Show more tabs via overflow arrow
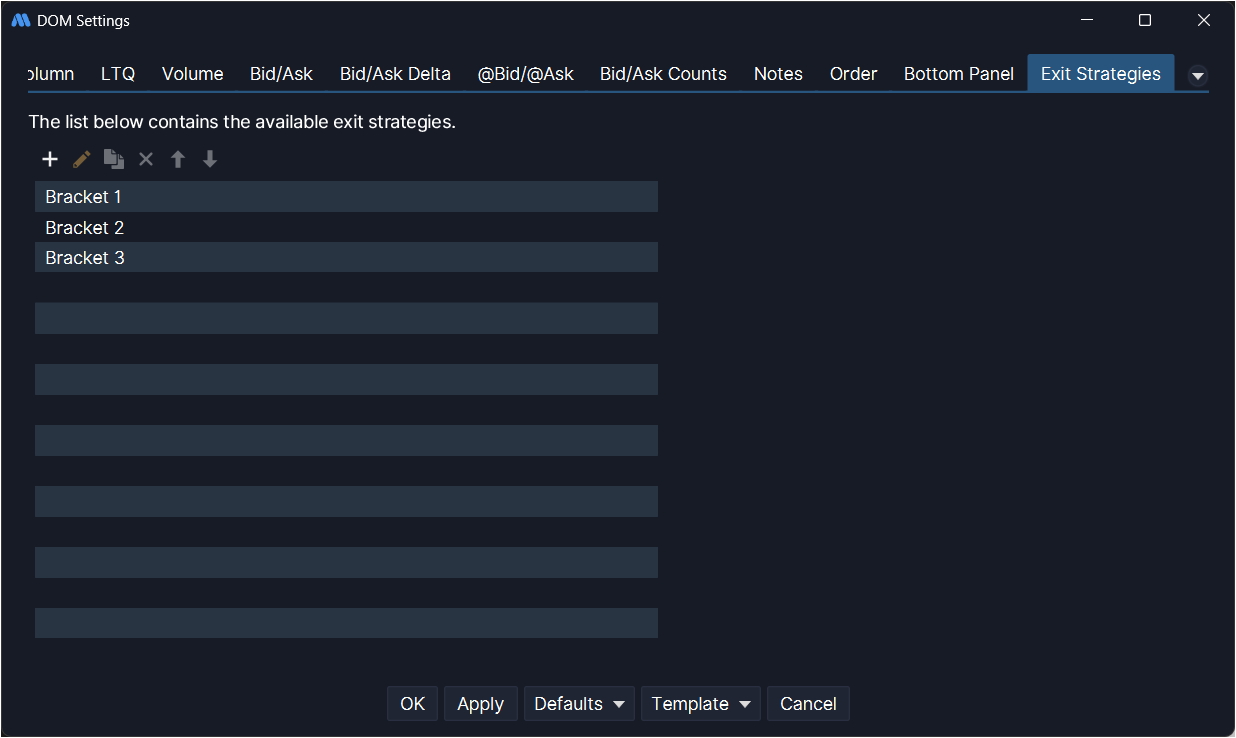Screen dimensions: 1236x738 pyautogui.click(x=1197, y=76)
